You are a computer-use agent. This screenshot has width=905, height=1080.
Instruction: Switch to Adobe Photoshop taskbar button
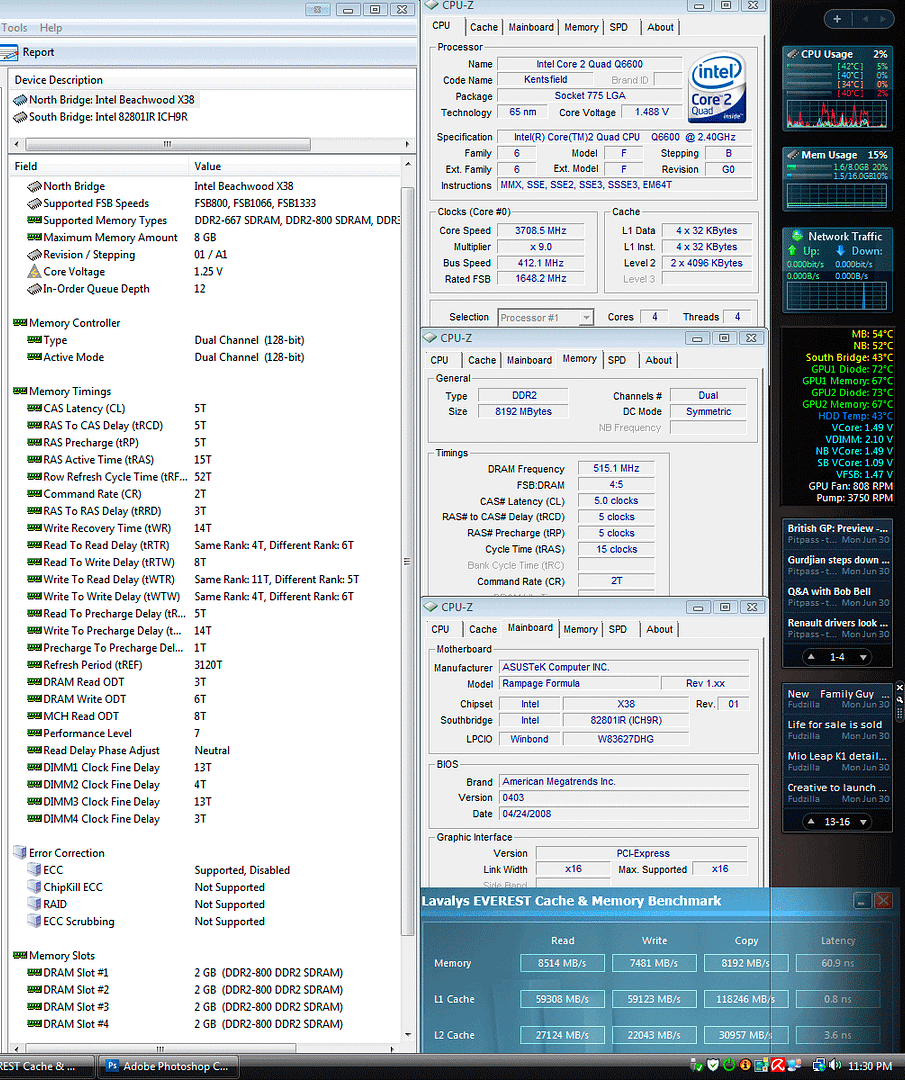[x=167, y=1066]
